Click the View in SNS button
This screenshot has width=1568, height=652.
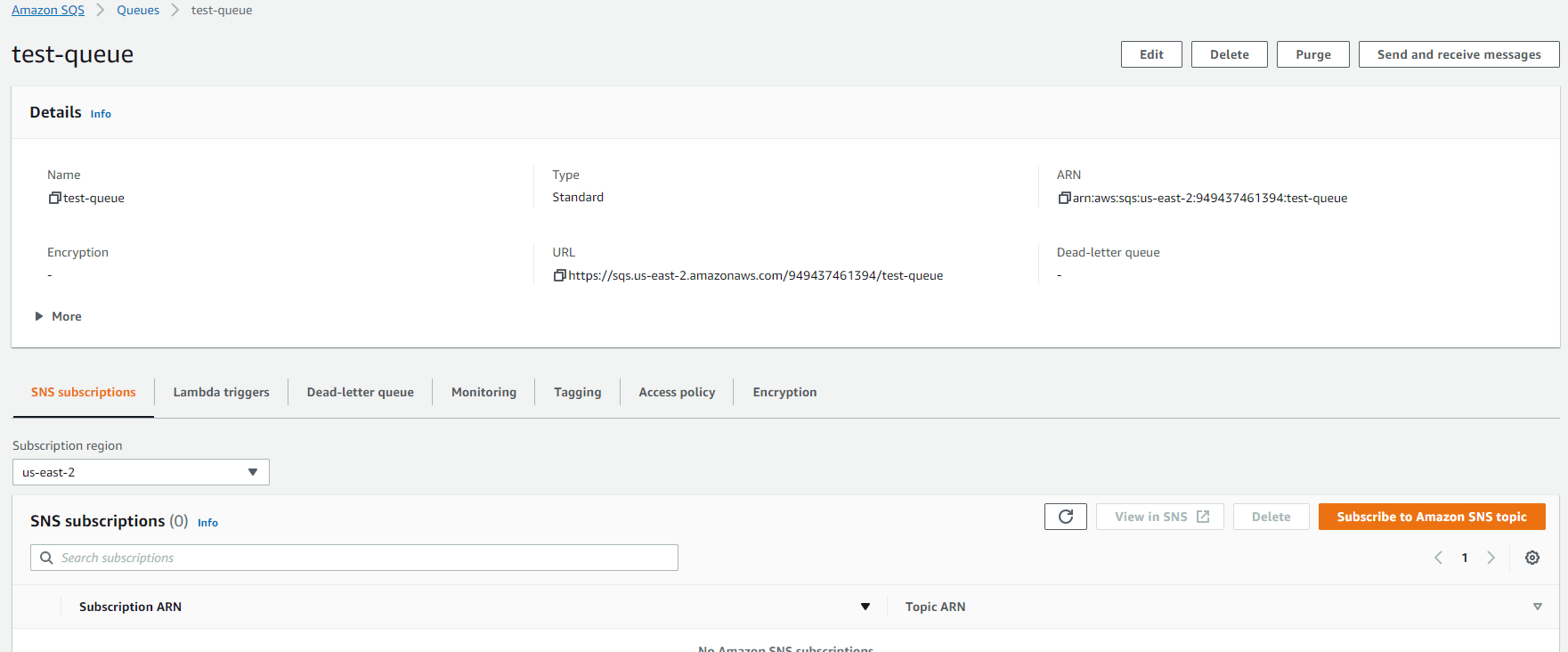[1160, 517]
